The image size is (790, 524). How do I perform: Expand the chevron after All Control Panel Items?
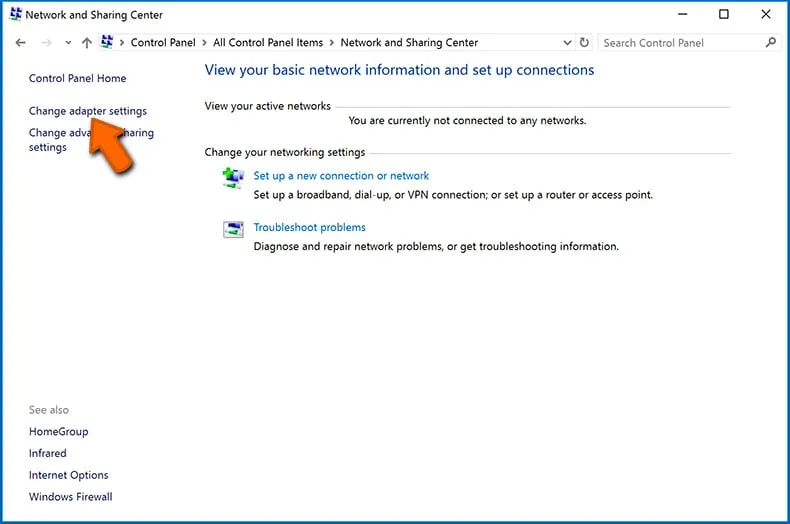pyautogui.click(x=332, y=43)
